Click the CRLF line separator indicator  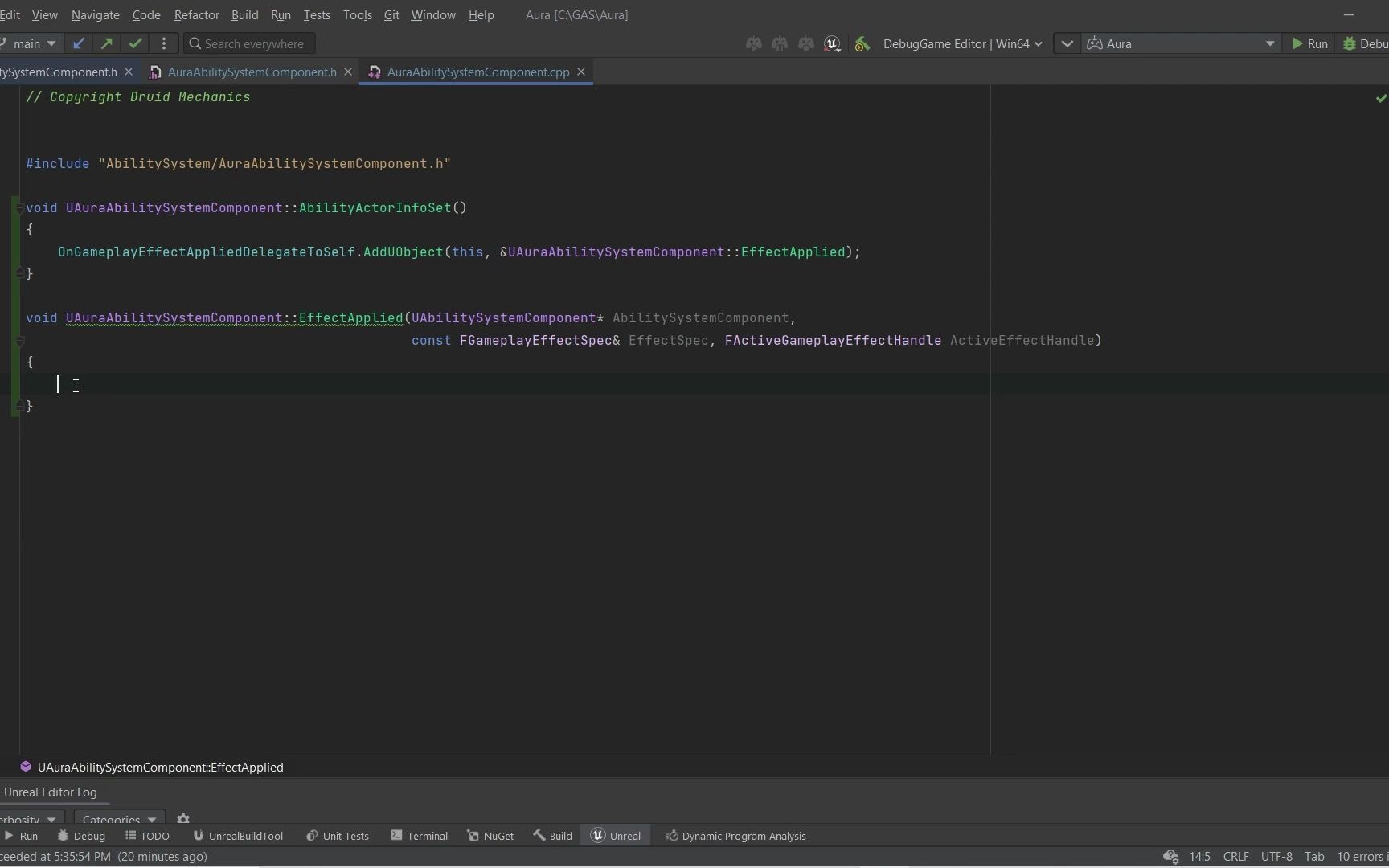pyautogui.click(x=1235, y=857)
